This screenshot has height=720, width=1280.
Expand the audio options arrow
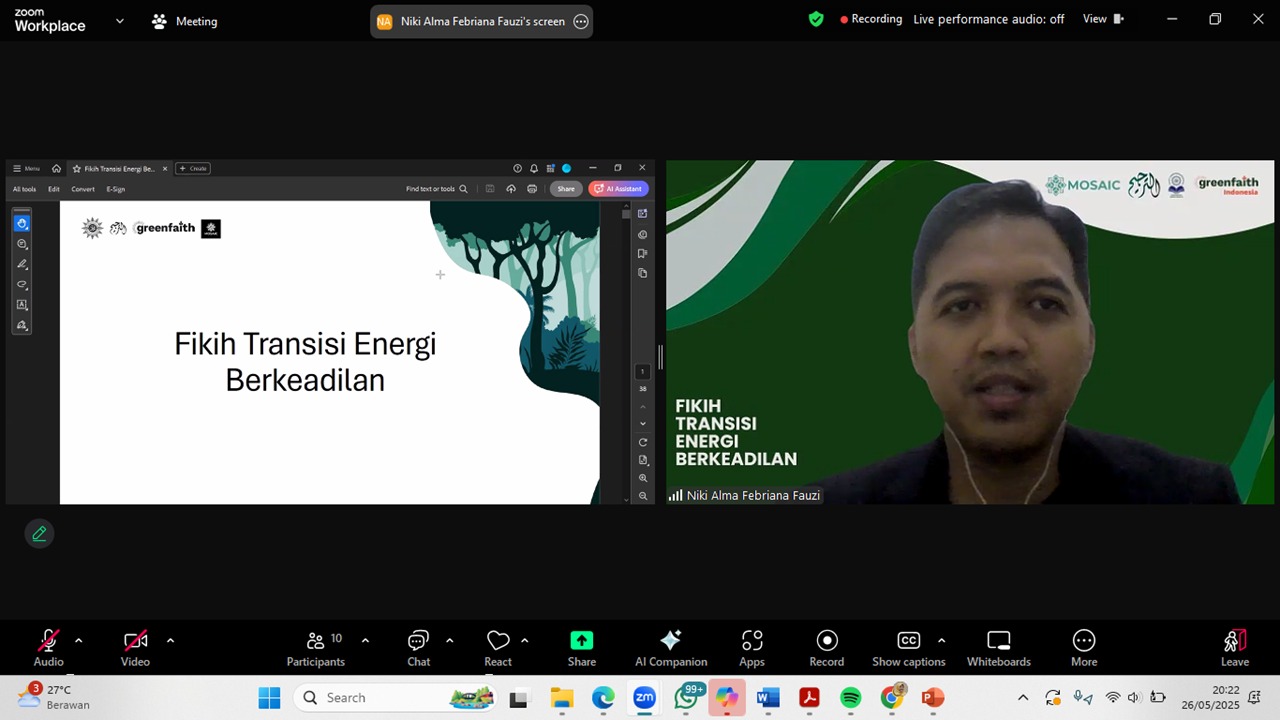[x=78, y=640]
